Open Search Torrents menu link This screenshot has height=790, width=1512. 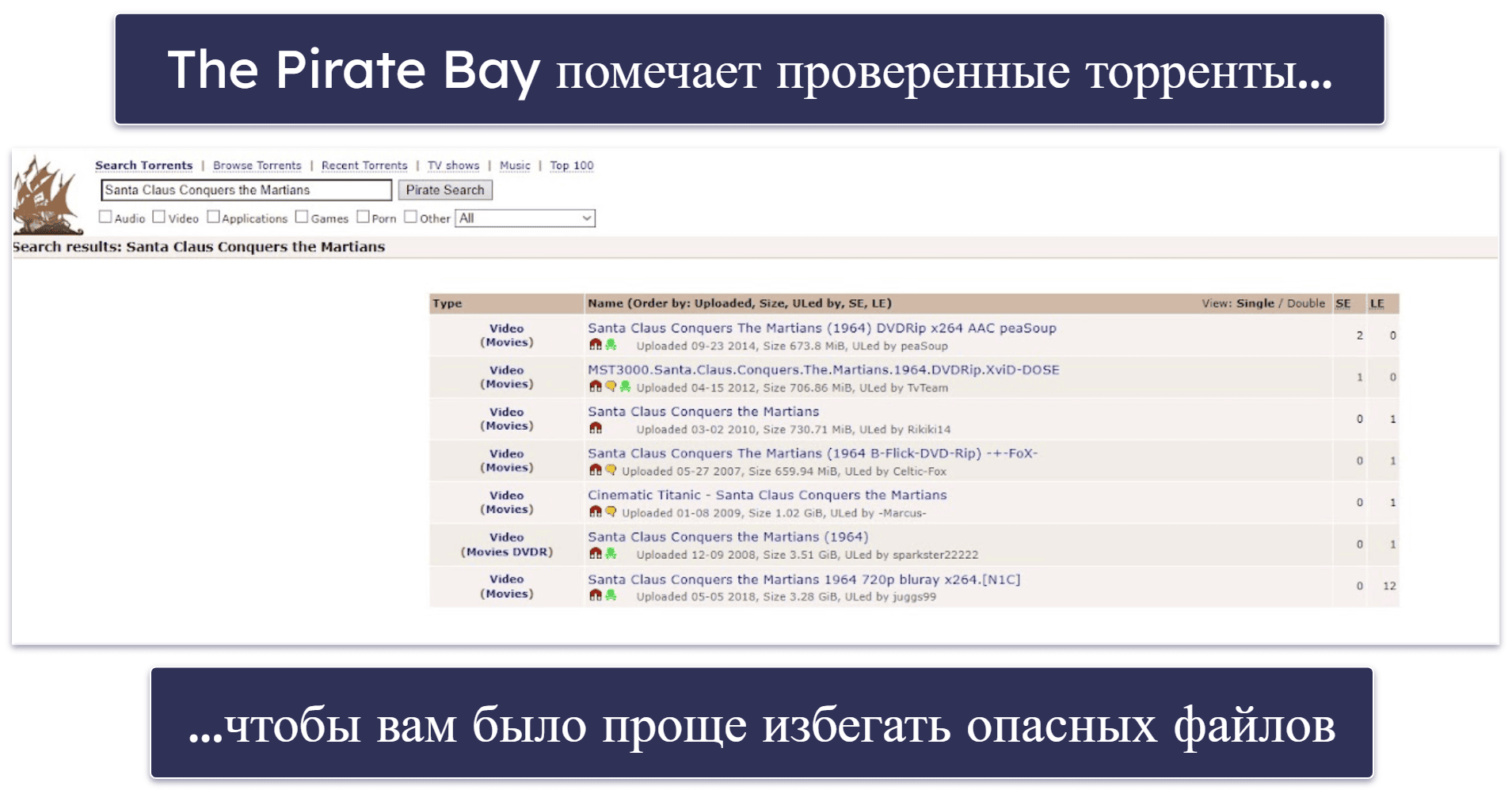coord(144,165)
